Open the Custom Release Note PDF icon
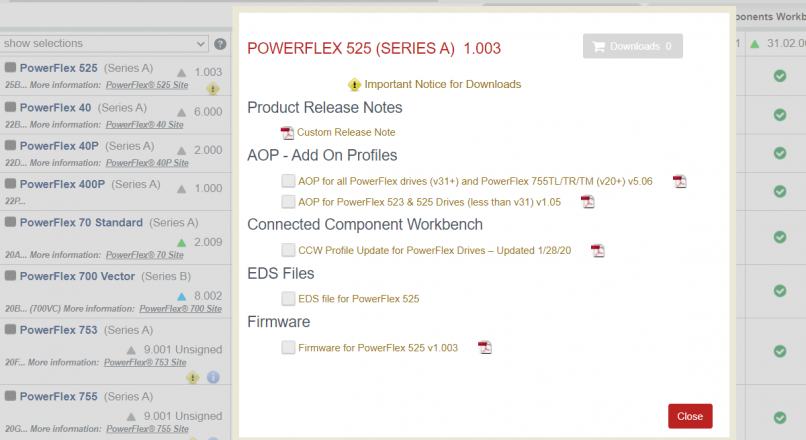 click(287, 133)
